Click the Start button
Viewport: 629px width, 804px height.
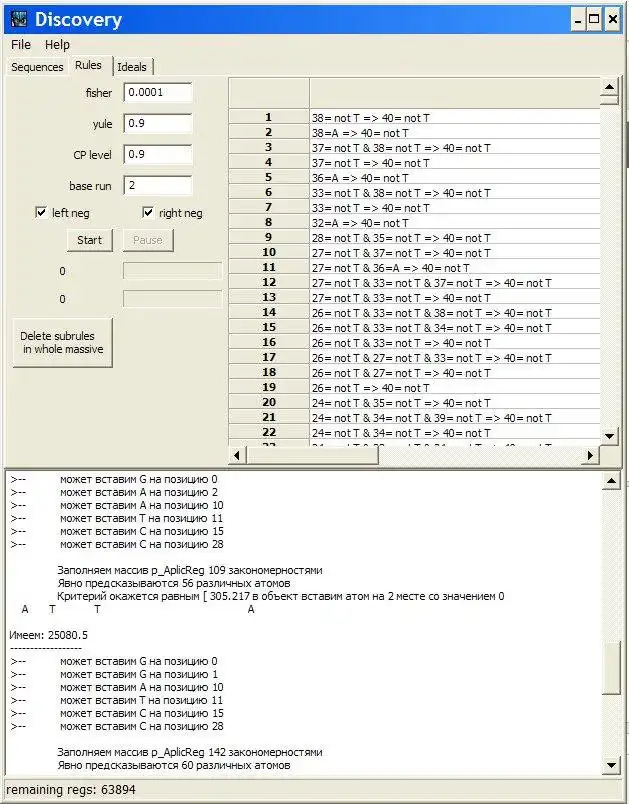click(x=90, y=240)
